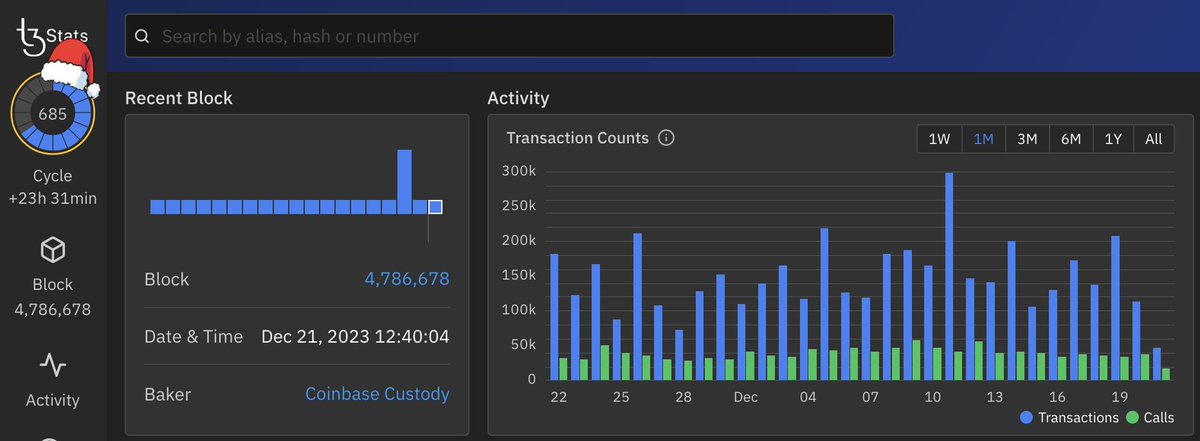Show Transaction Counts info tooltip icon

[x=666, y=138]
